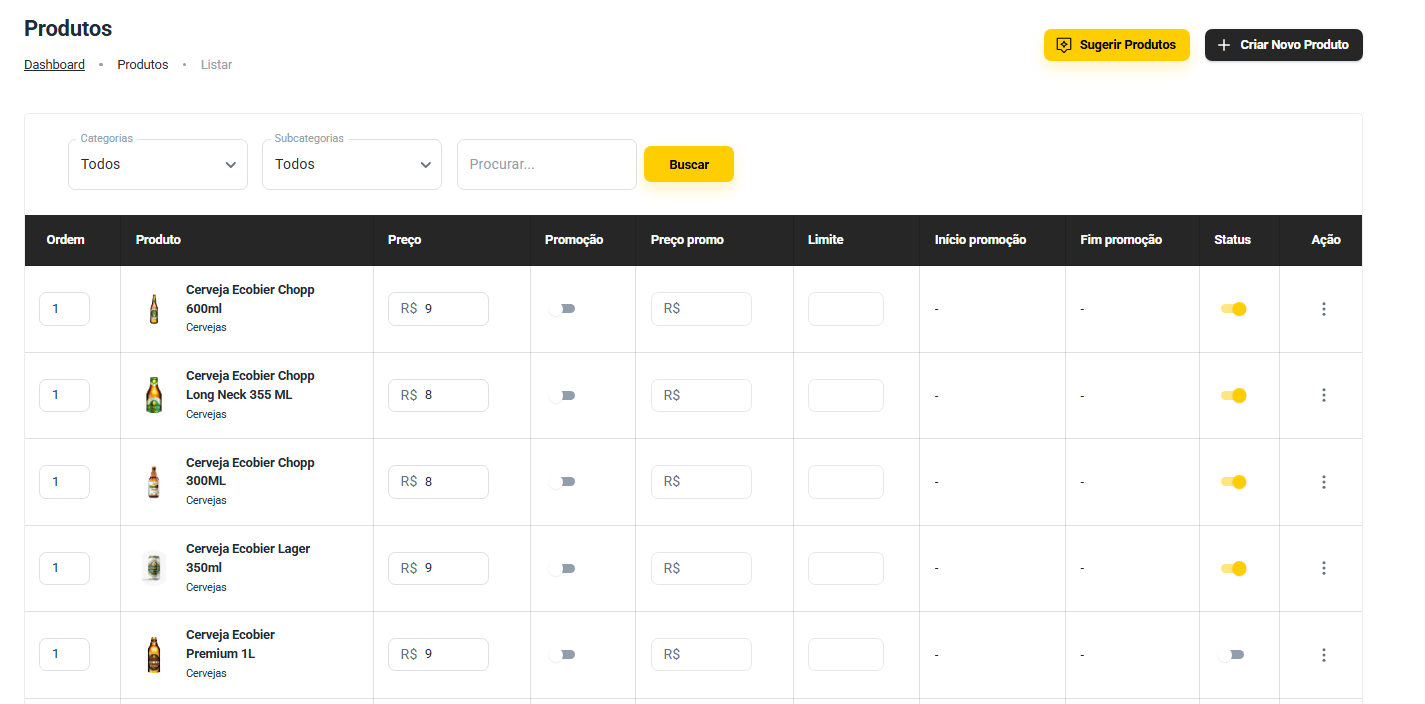Enable promotion for Cerveja Ecobier Premium 1L

(x=562, y=655)
